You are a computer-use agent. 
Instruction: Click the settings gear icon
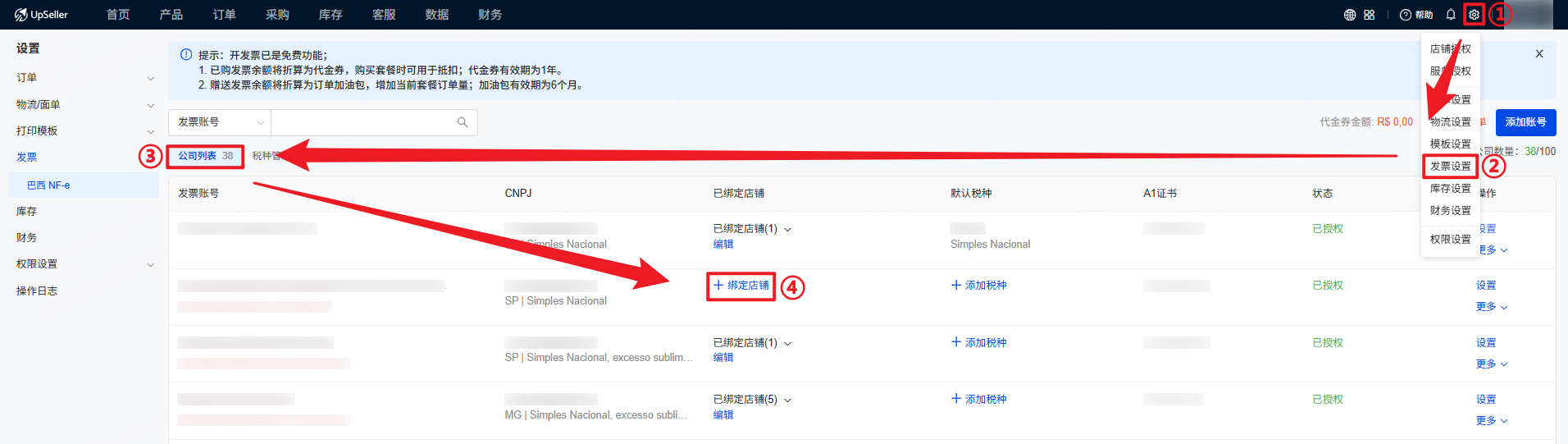tap(1474, 15)
